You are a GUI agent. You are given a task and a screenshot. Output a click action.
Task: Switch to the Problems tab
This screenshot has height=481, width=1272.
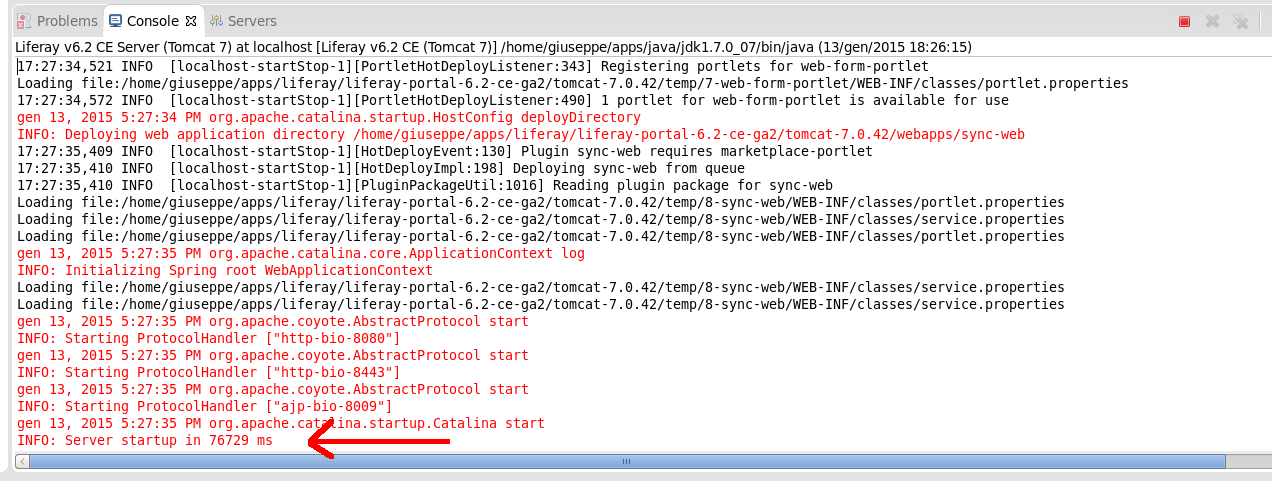coord(58,21)
